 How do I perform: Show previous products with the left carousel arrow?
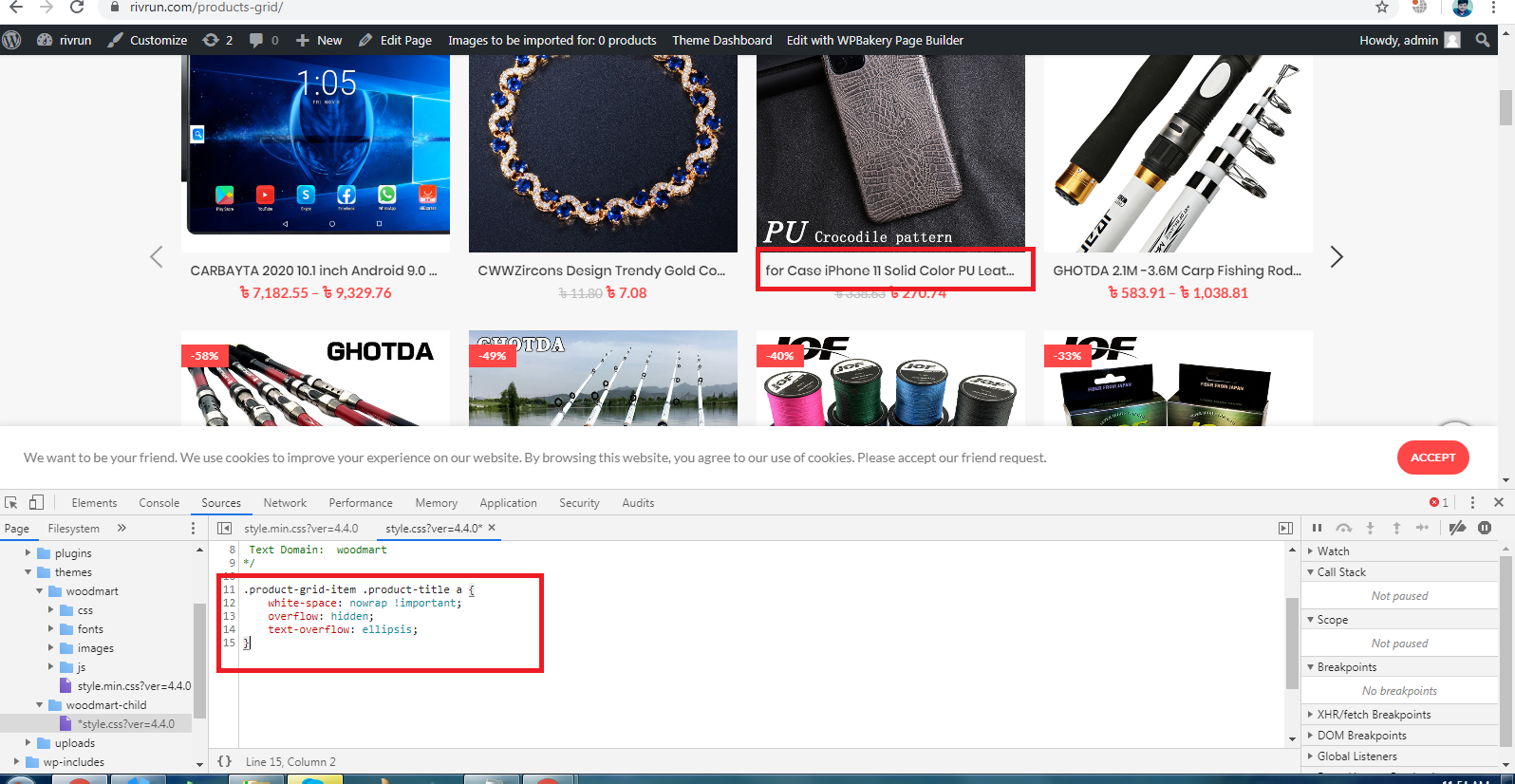click(x=157, y=257)
